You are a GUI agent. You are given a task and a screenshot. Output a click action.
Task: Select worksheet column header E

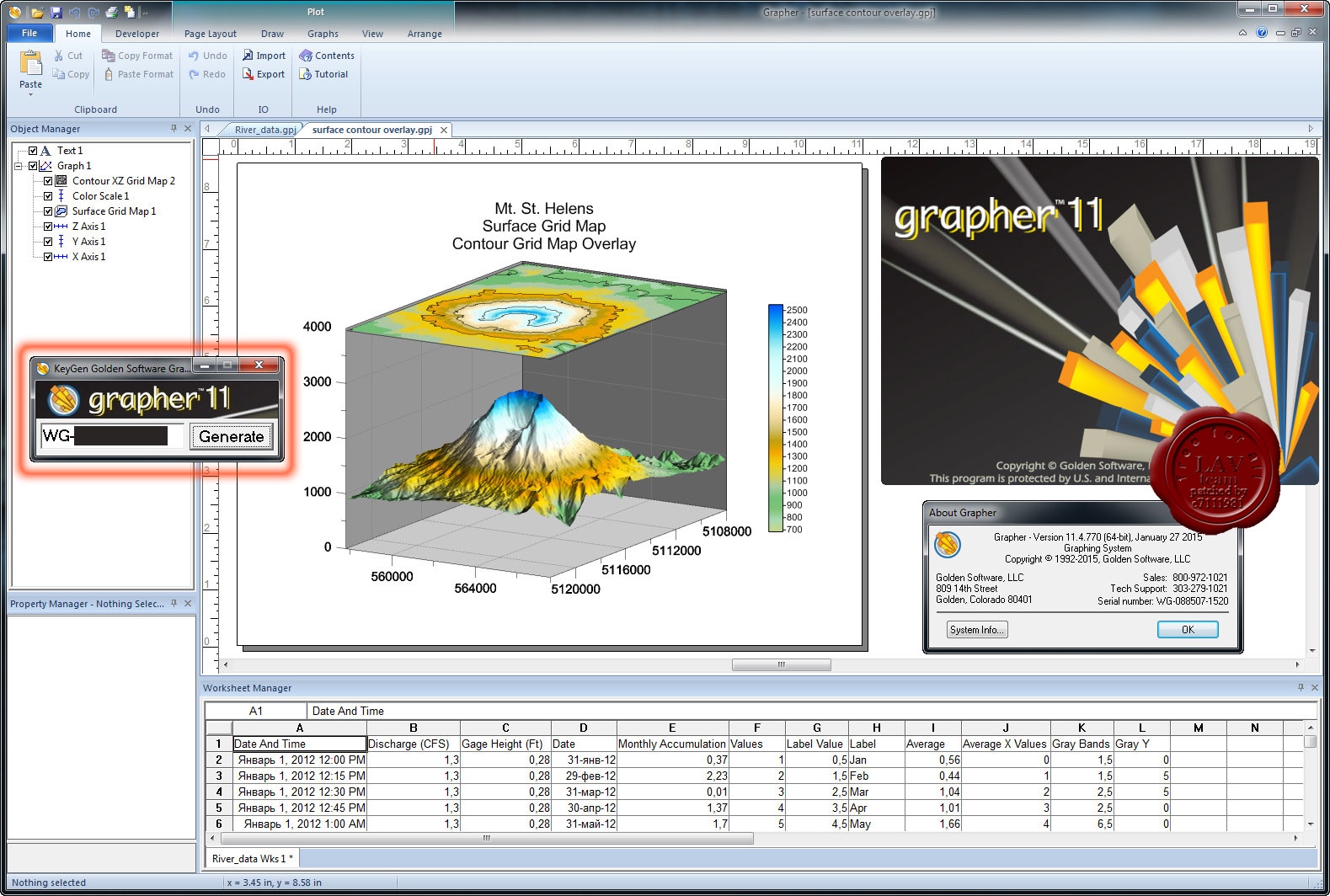point(671,728)
